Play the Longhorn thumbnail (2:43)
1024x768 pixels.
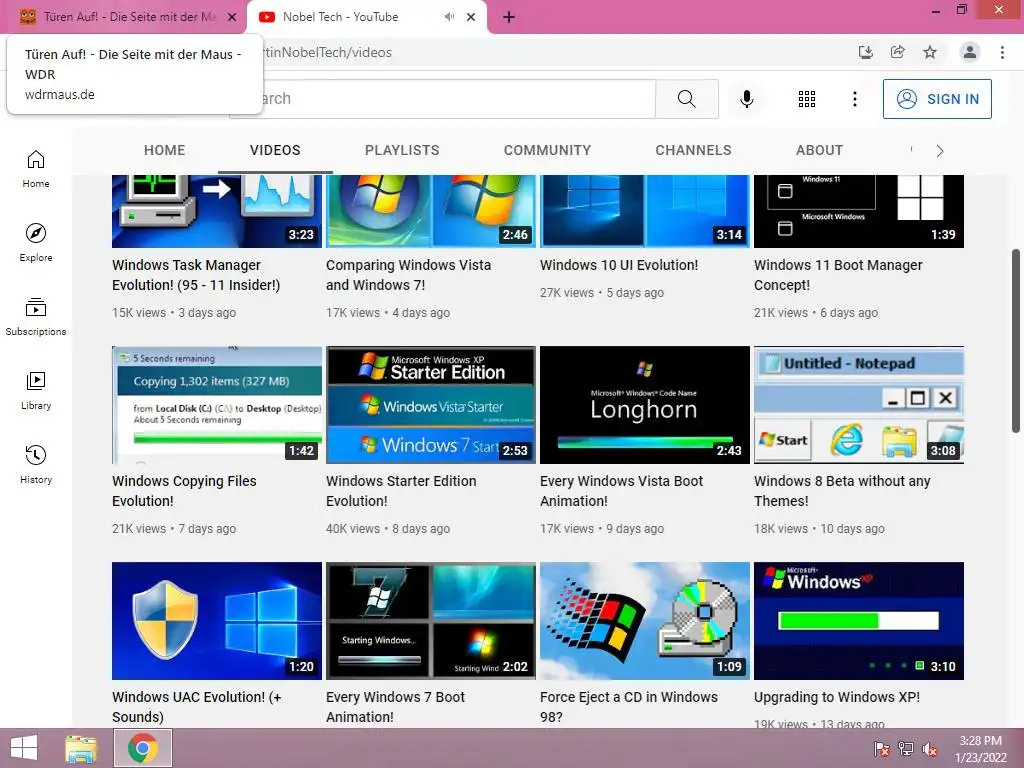[645, 405]
